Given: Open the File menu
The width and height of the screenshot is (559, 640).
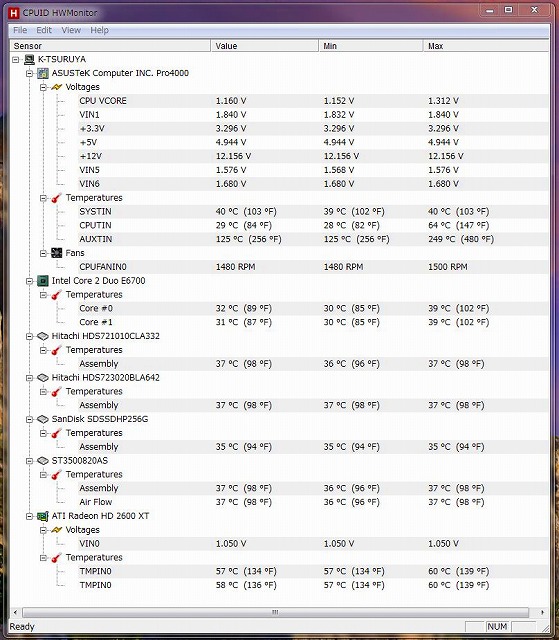Looking at the screenshot, I should coord(20,30).
